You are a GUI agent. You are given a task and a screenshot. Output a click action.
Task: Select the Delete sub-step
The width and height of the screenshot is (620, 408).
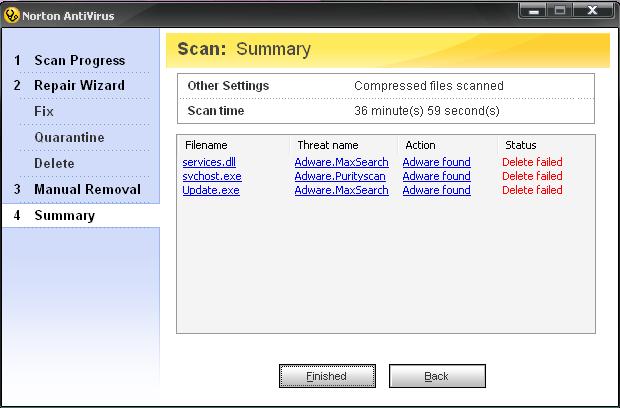(54, 164)
